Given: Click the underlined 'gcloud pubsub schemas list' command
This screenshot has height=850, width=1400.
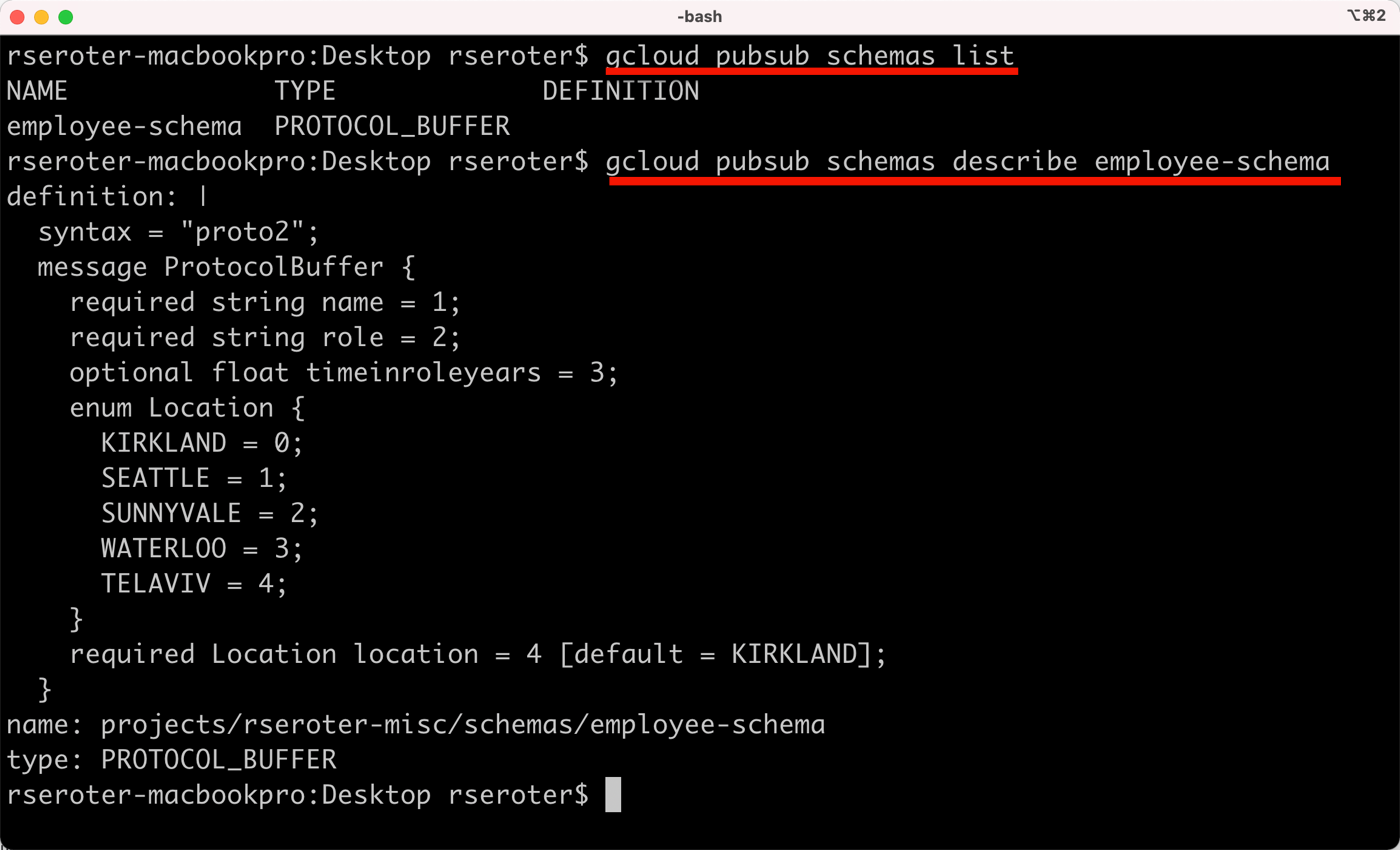Looking at the screenshot, I should click(810, 56).
